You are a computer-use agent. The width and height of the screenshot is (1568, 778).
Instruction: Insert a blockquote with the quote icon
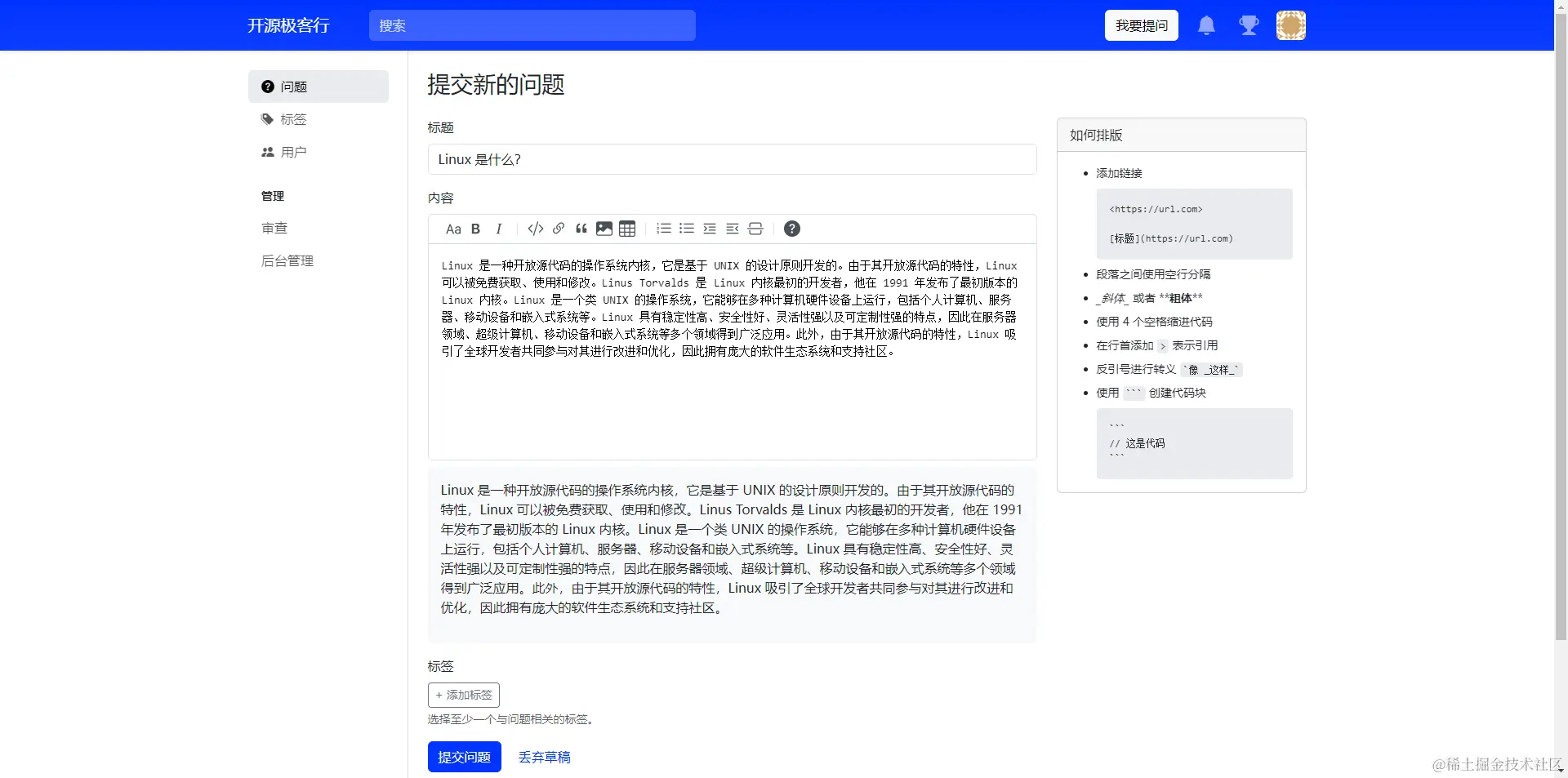point(581,229)
